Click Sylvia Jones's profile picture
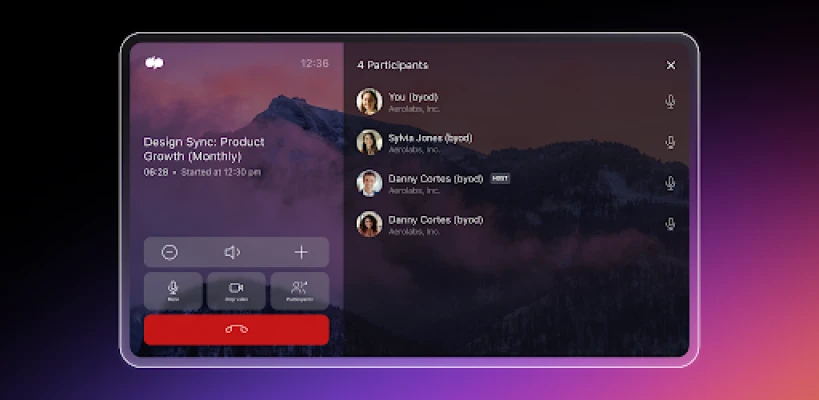Screen dimensions: 819x400 click(x=369, y=142)
